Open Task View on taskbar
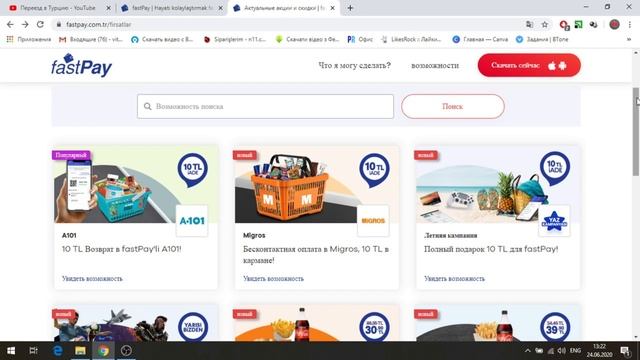The width and height of the screenshot is (640, 360). (33, 351)
